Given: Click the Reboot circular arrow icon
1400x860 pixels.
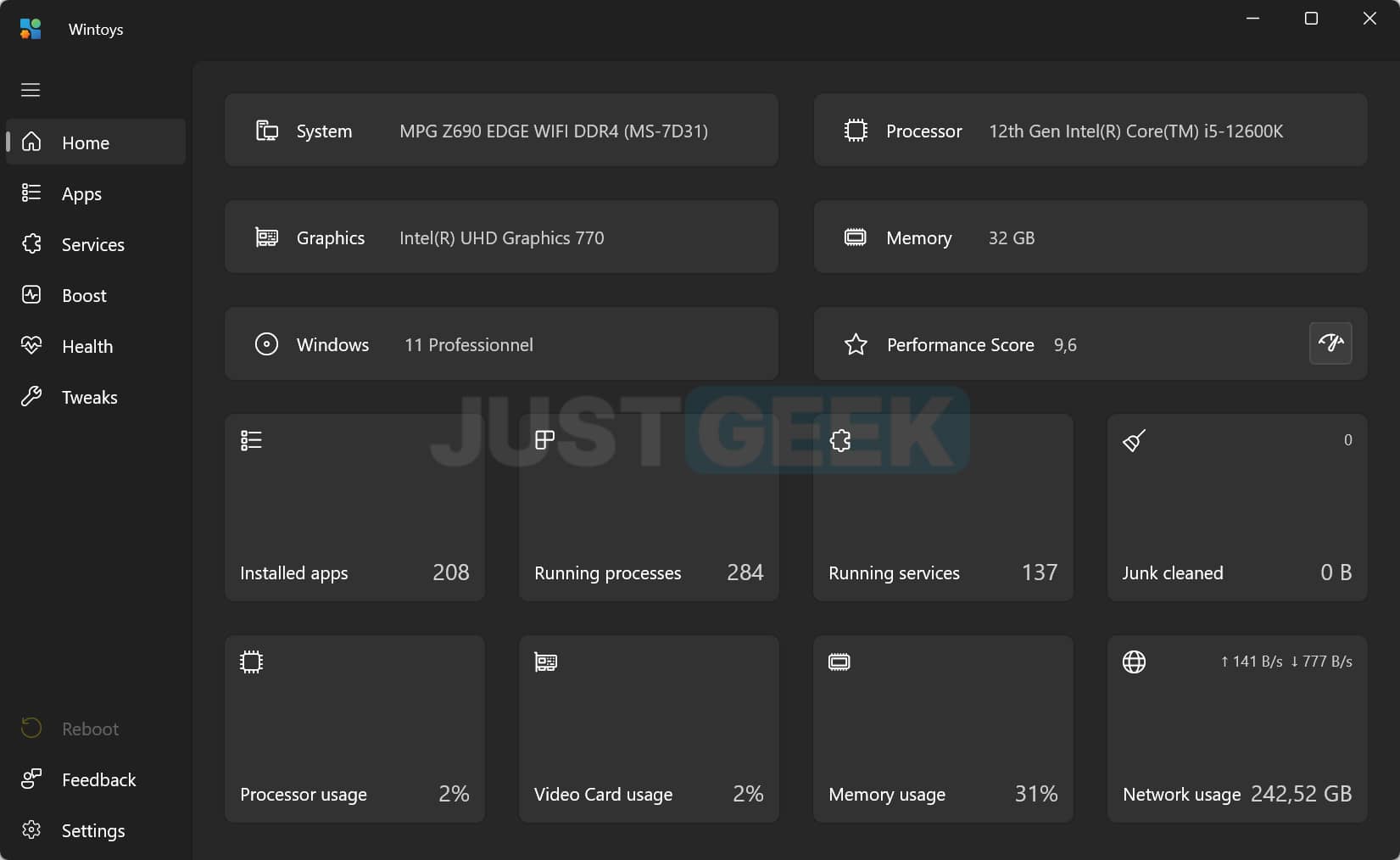Looking at the screenshot, I should (31, 728).
